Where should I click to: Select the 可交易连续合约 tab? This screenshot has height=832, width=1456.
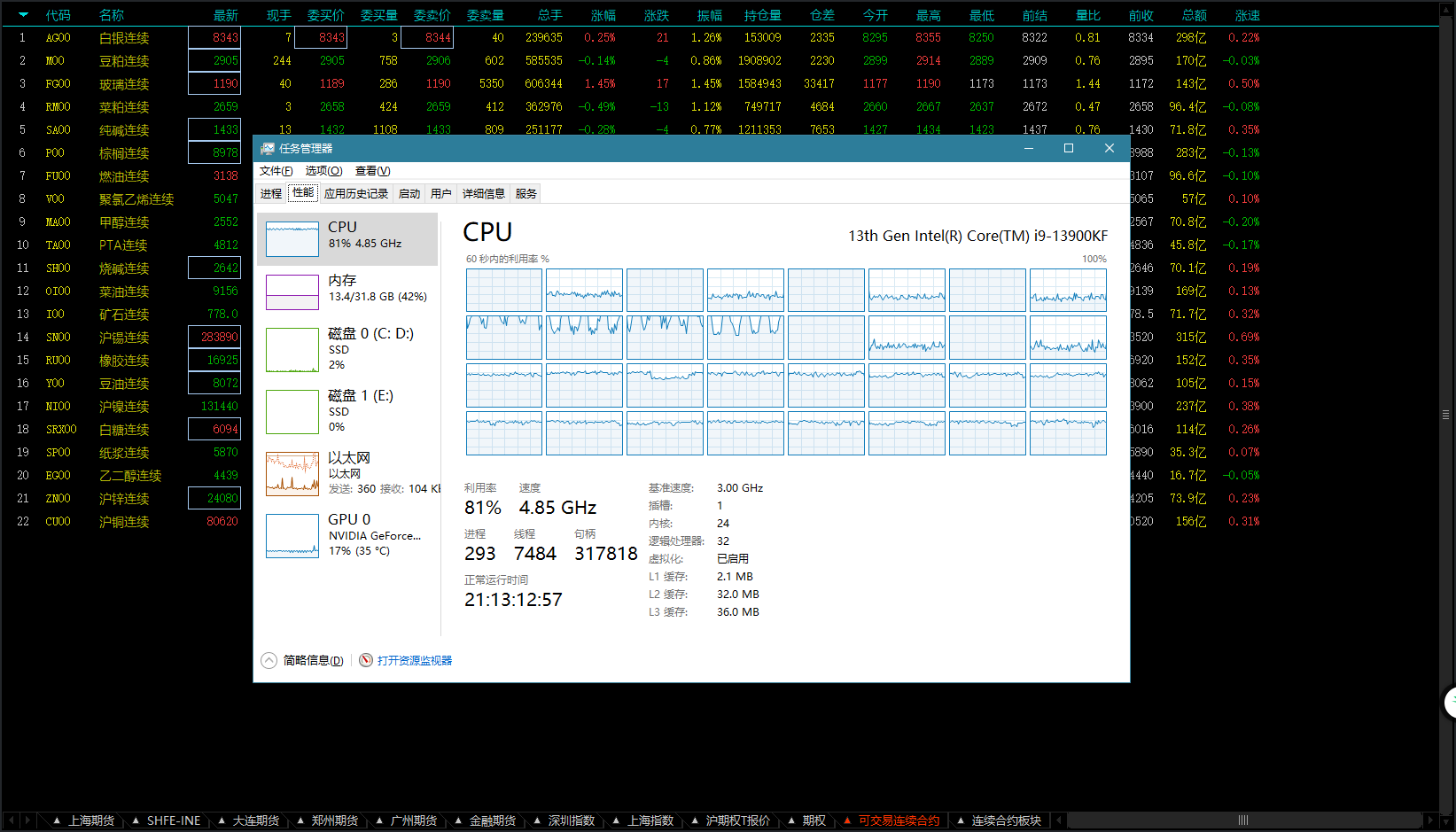(x=899, y=820)
